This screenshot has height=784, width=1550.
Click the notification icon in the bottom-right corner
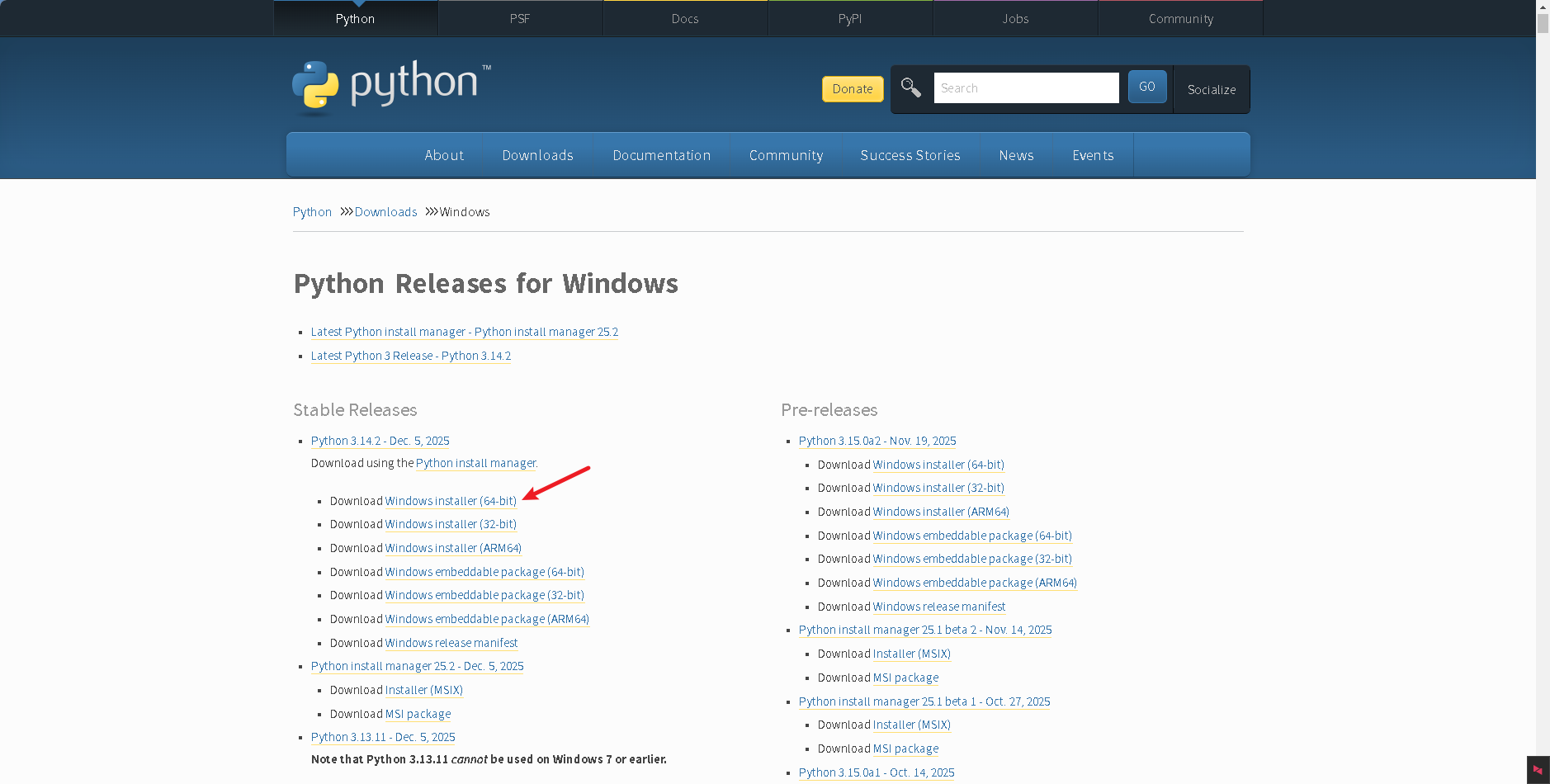tap(1535, 770)
